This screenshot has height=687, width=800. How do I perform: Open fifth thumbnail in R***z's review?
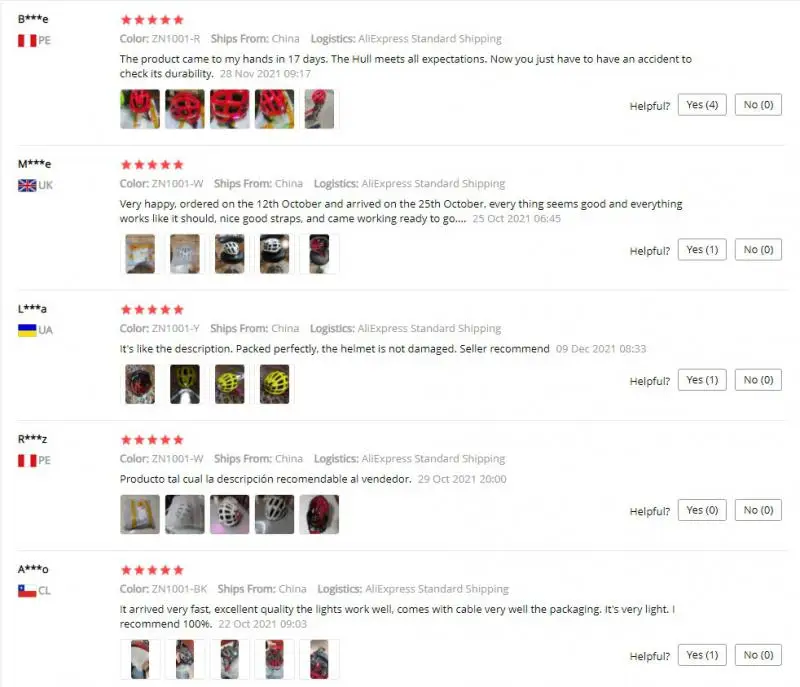click(x=319, y=515)
